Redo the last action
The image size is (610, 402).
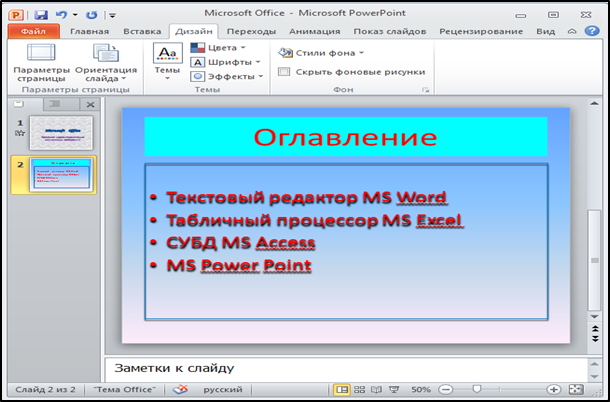92,15
